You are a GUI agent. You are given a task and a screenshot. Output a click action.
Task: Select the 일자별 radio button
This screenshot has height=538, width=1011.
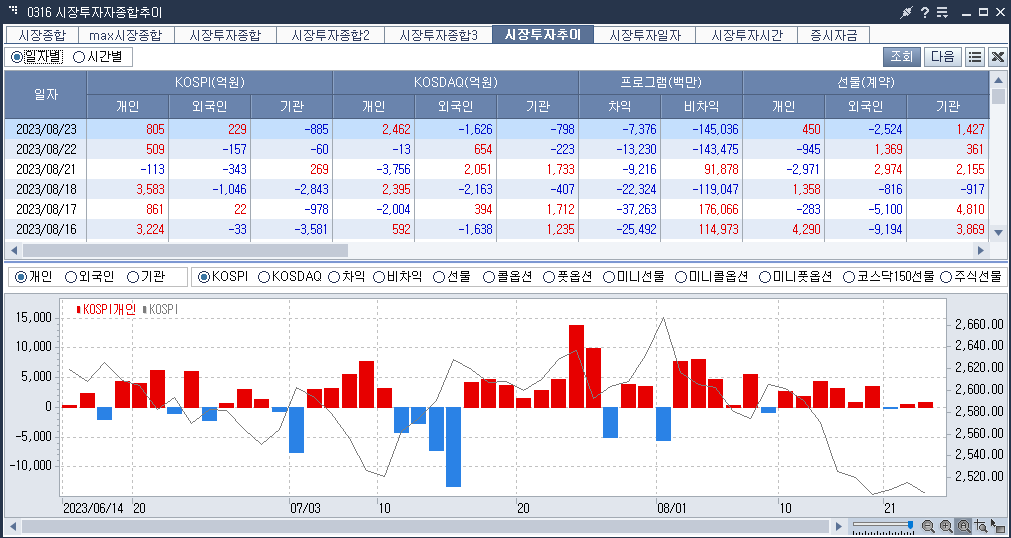click(x=37, y=57)
